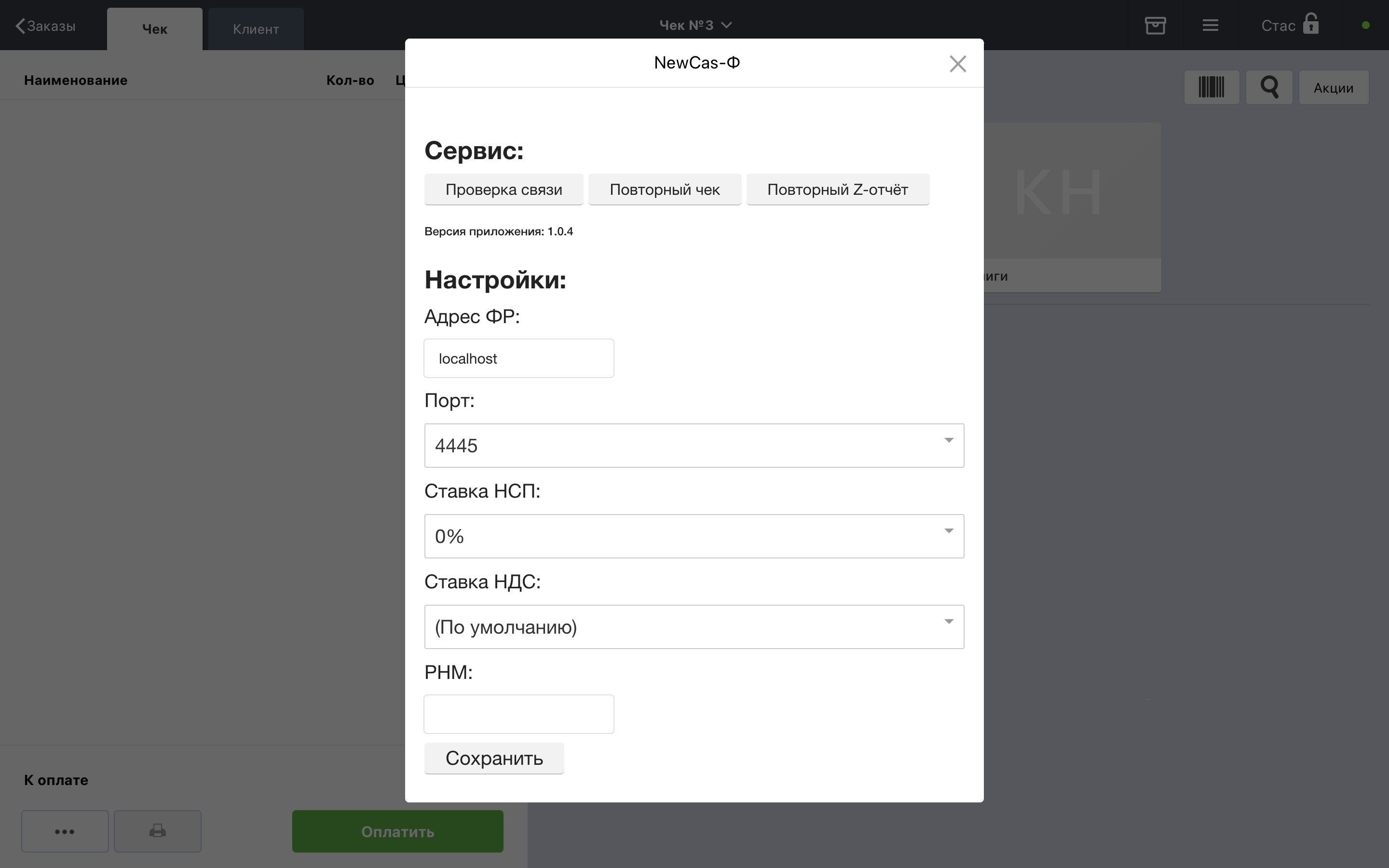Click Сохранить to save settings
The width and height of the screenshot is (1389, 868).
[493, 759]
